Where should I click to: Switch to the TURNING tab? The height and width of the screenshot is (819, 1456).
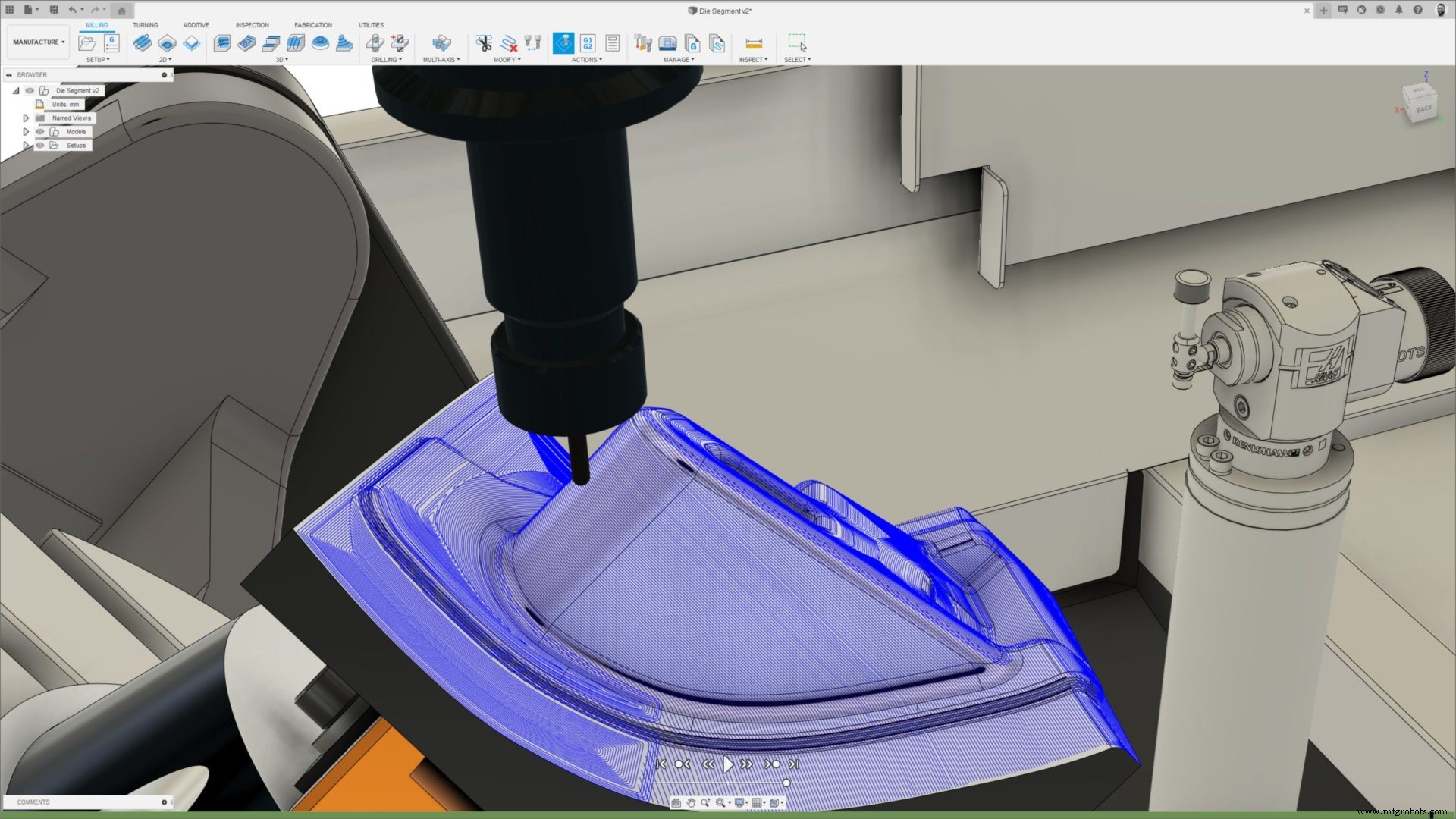pyautogui.click(x=145, y=24)
